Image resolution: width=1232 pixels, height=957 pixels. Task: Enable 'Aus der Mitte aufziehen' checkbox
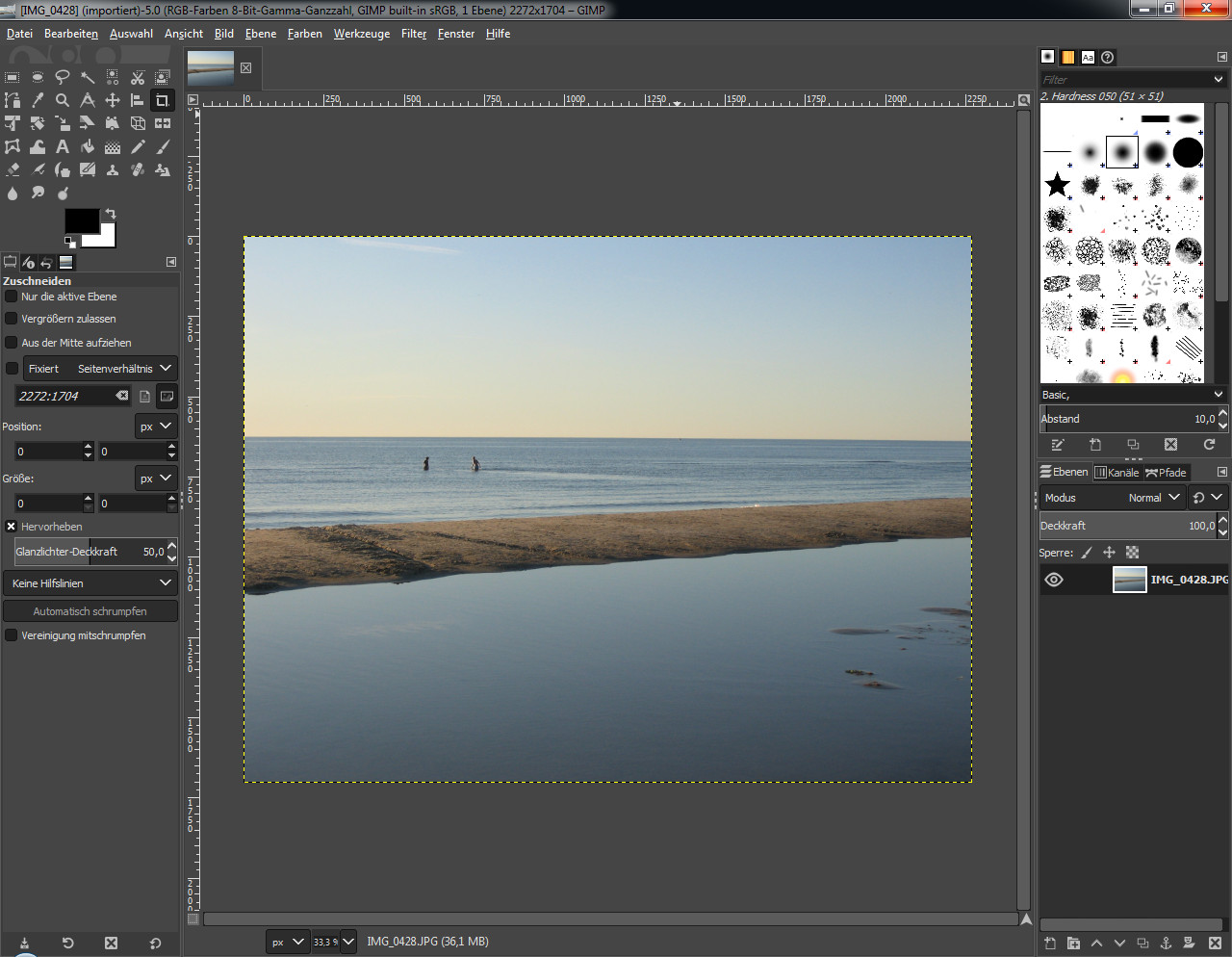pyautogui.click(x=12, y=343)
